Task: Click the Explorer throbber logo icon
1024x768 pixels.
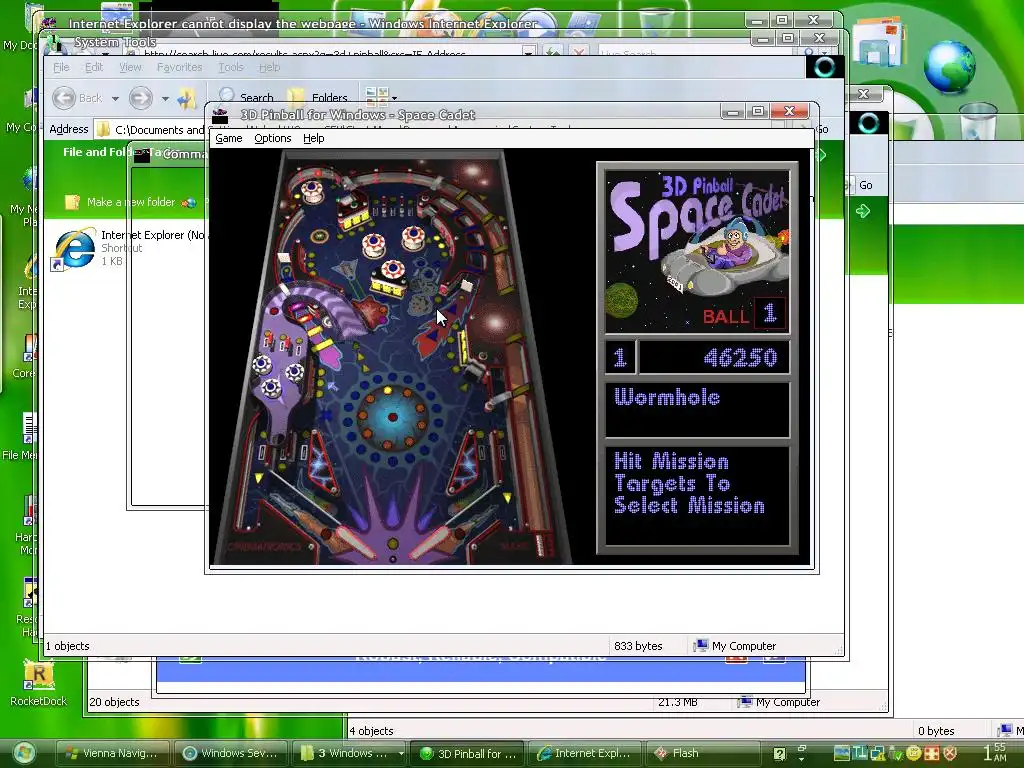Action: 824,67
